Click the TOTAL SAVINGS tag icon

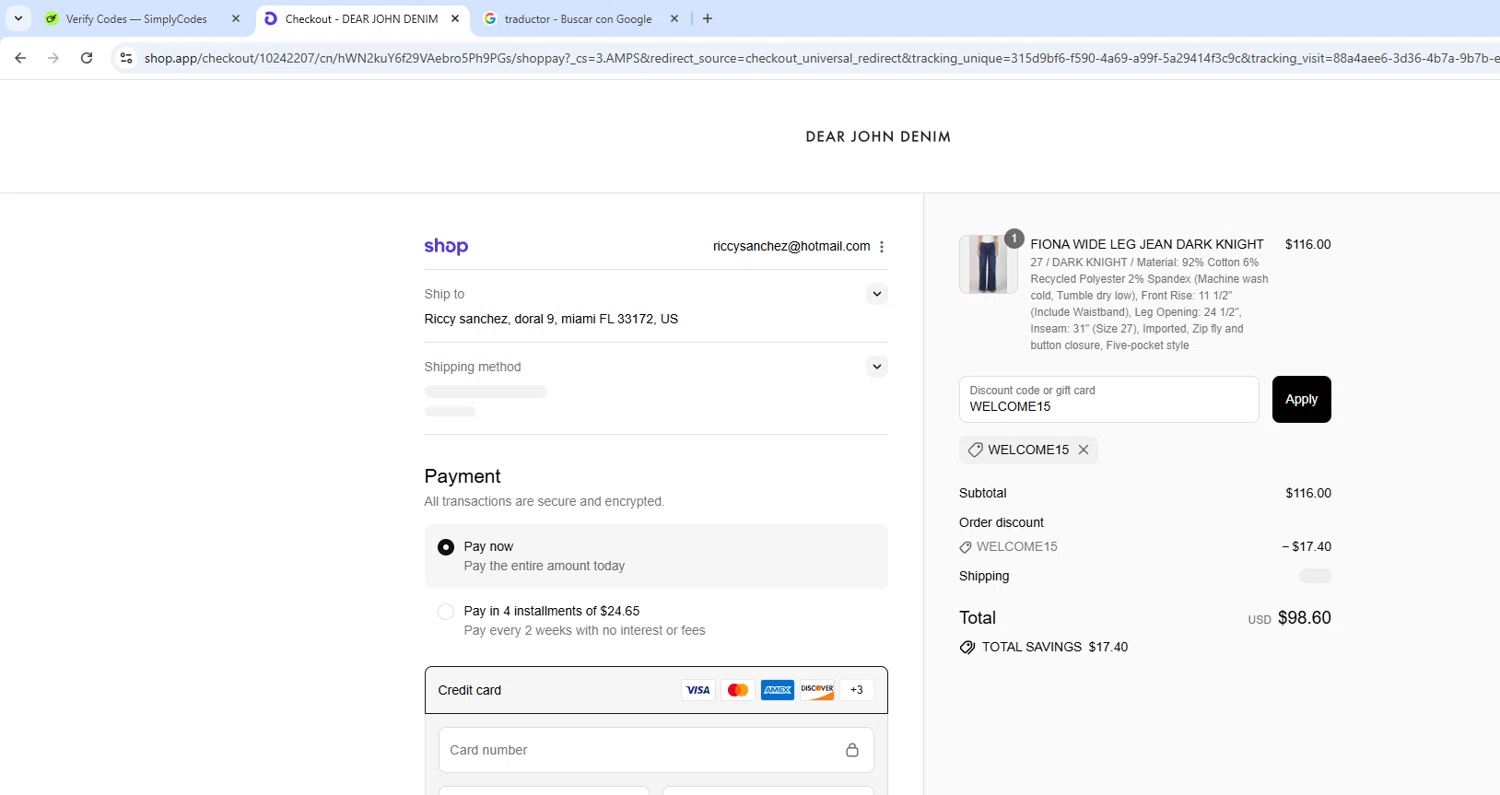967,647
